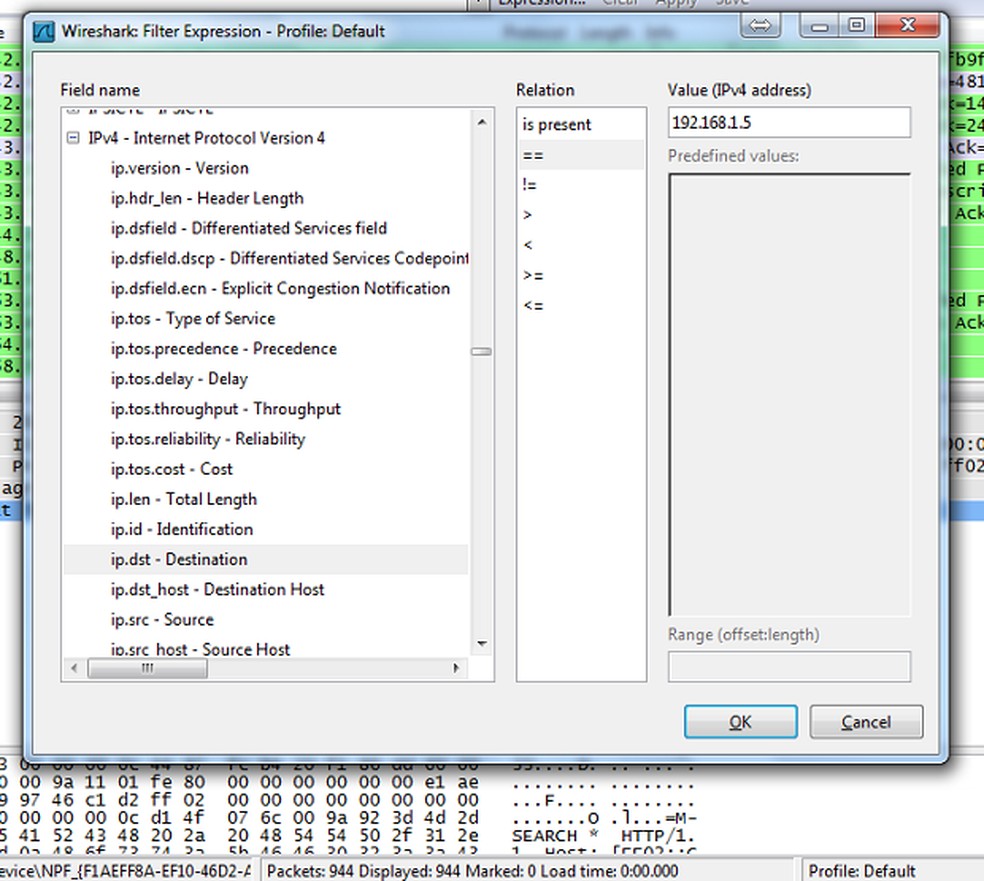Click 'Packets: 944 Displayed: 944' status bar text
This screenshot has height=881, width=984.
pos(363,872)
